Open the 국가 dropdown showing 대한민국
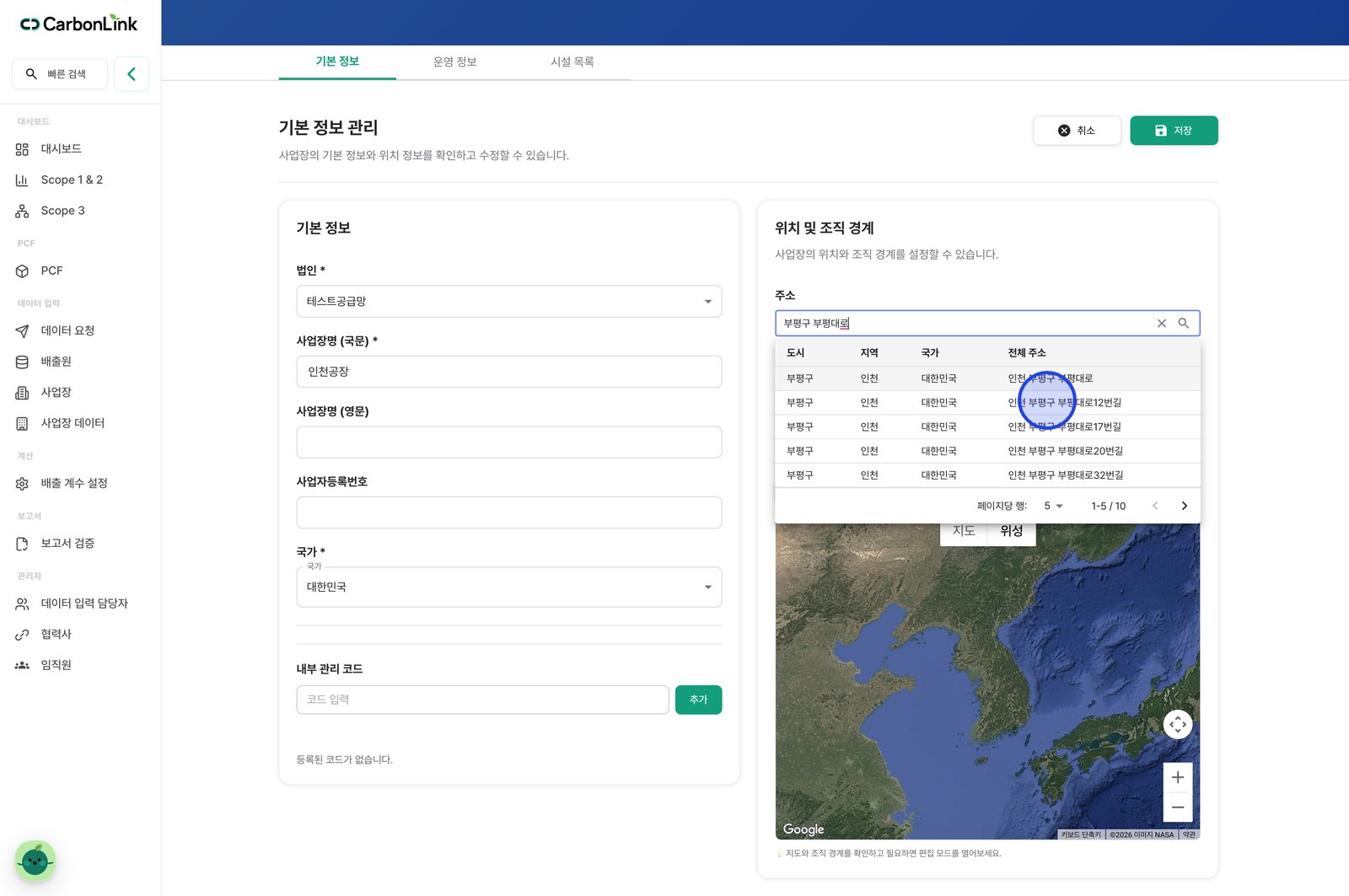This screenshot has height=896, width=1349. coord(509,587)
